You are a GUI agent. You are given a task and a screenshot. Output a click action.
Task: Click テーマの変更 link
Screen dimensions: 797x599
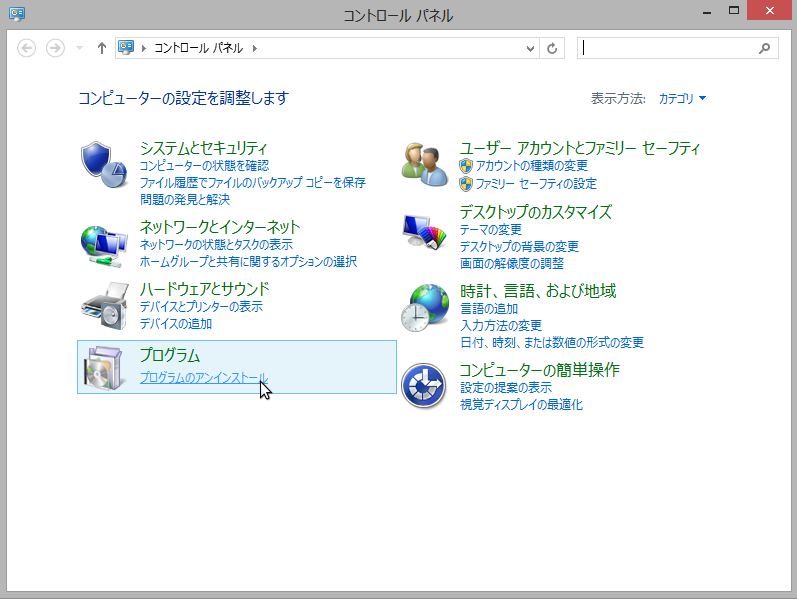pos(491,230)
